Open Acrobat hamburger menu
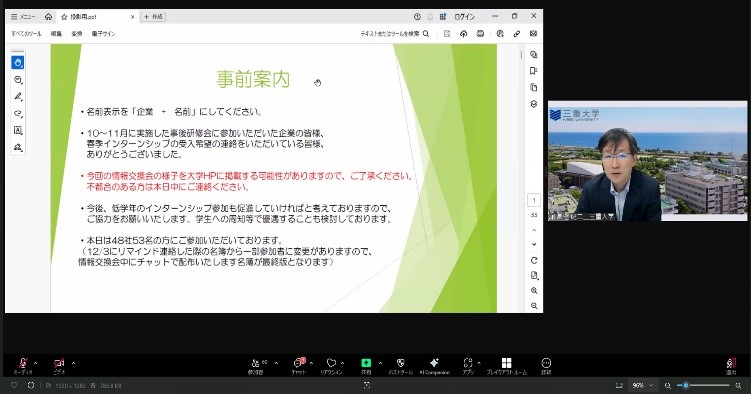 23,17
